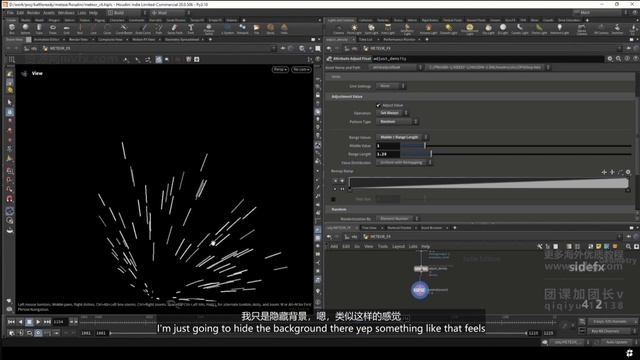Open the No cam viewport dropdown

(x=301, y=69)
